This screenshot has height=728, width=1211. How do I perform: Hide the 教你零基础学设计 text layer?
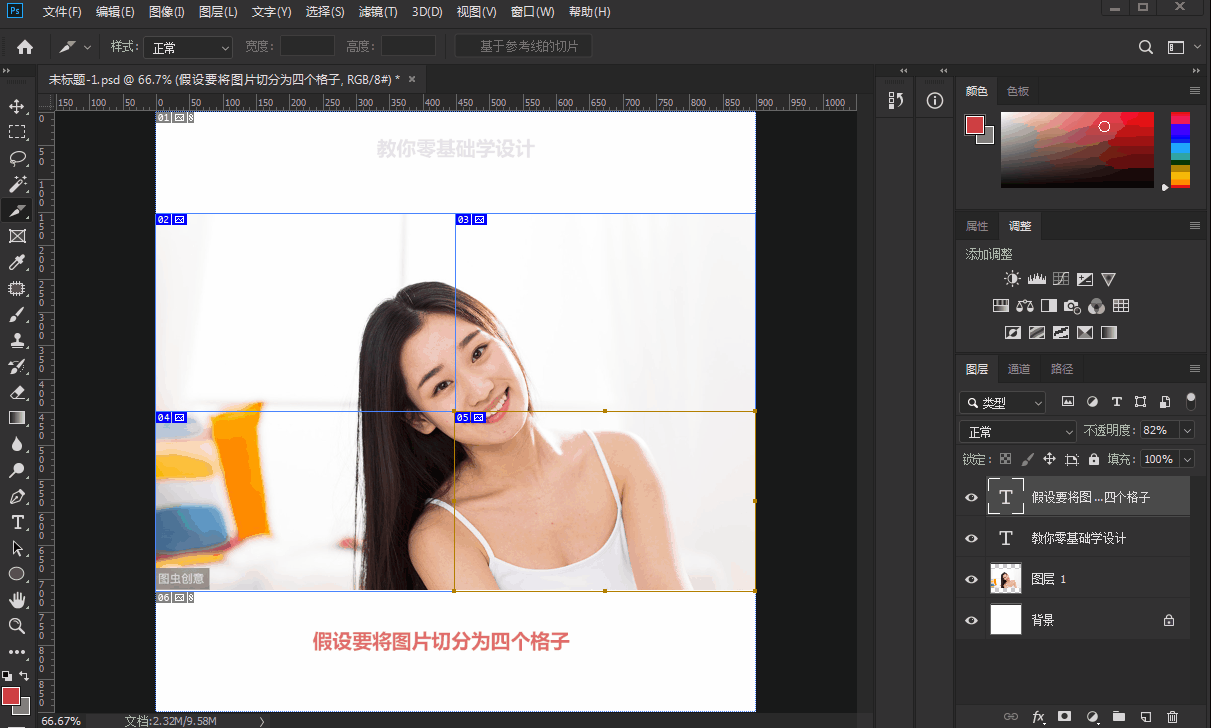click(971, 538)
